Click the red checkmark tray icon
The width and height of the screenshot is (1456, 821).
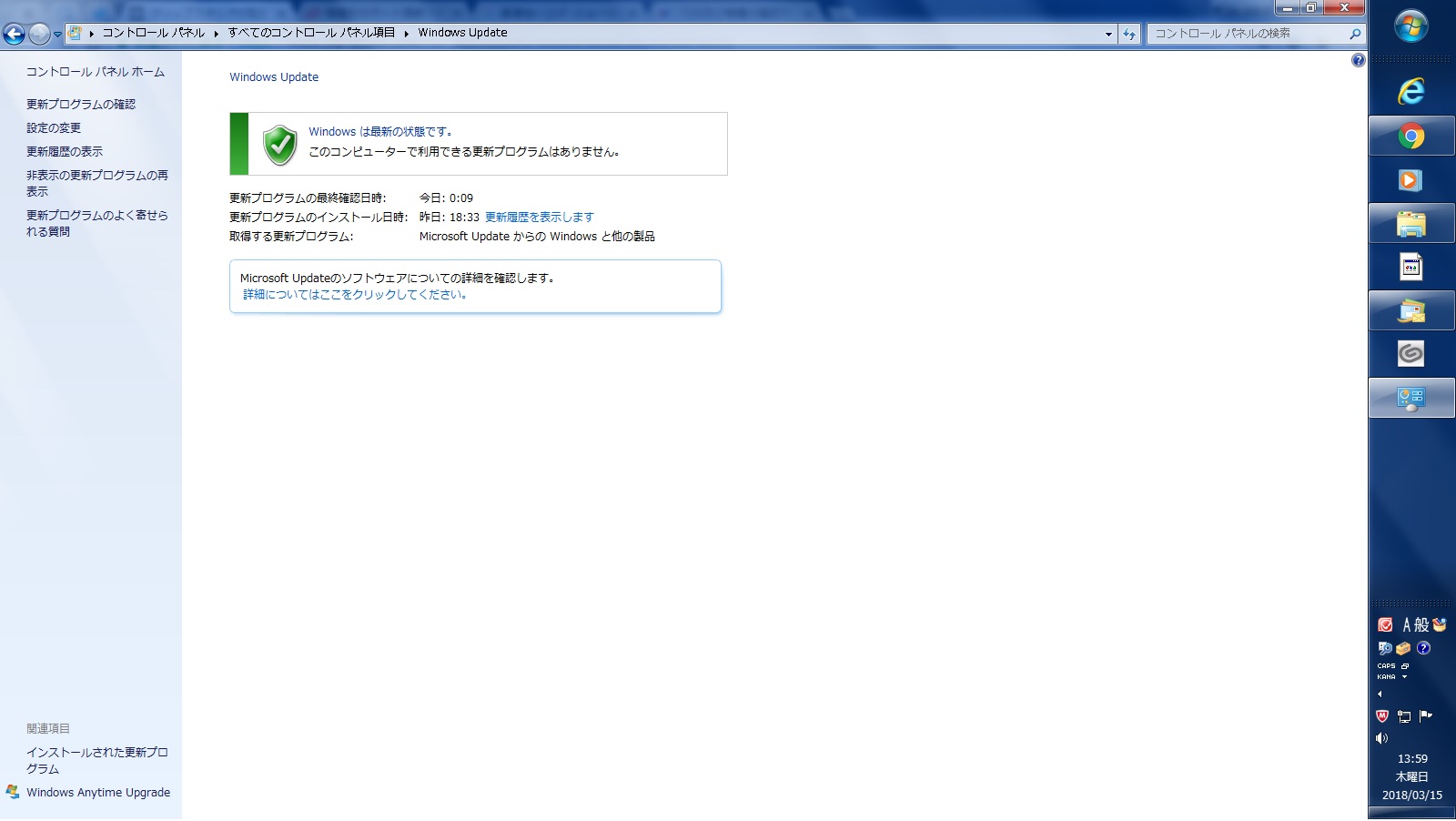point(1385,624)
